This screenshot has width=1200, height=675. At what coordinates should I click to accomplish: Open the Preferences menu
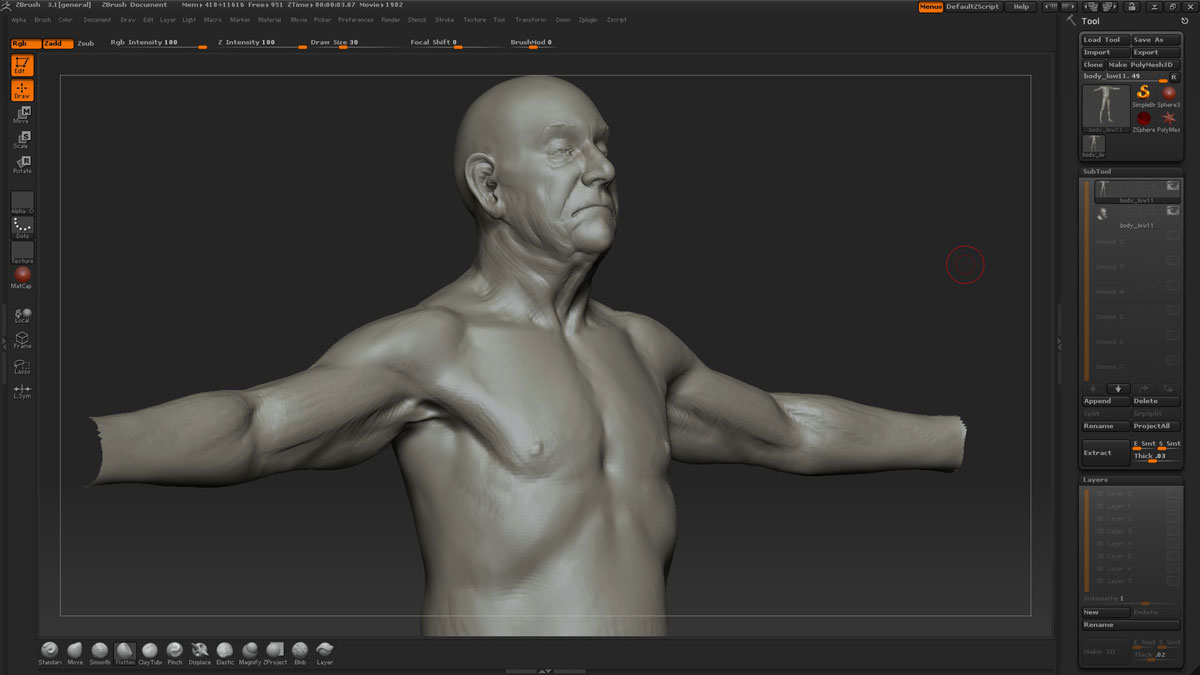click(355, 20)
